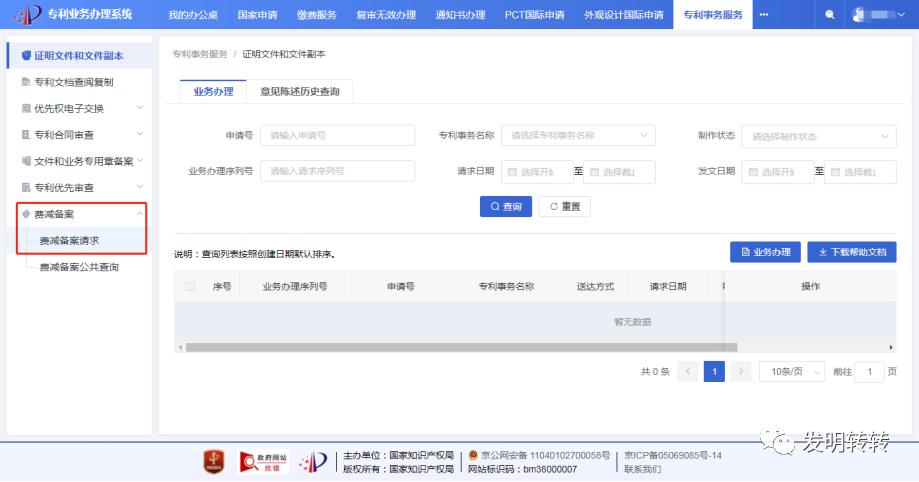The width and height of the screenshot is (919, 482).
Task: Click the 专利文档查阅复制 sidebar icon
Action: (x=26, y=82)
